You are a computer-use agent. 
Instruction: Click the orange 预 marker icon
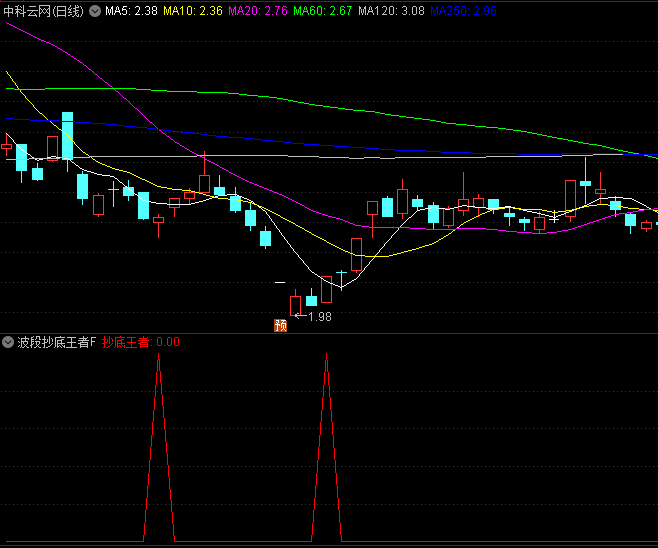[280, 325]
